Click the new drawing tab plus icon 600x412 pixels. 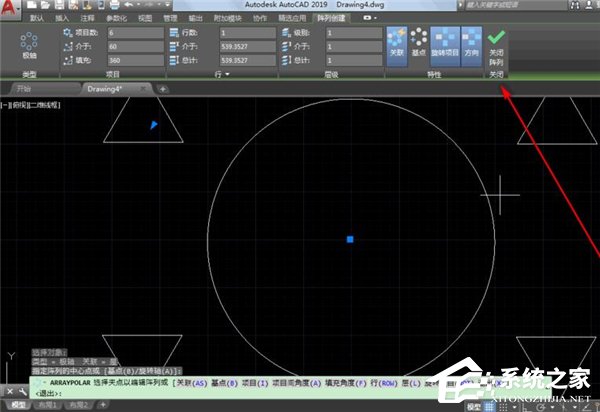[163, 89]
